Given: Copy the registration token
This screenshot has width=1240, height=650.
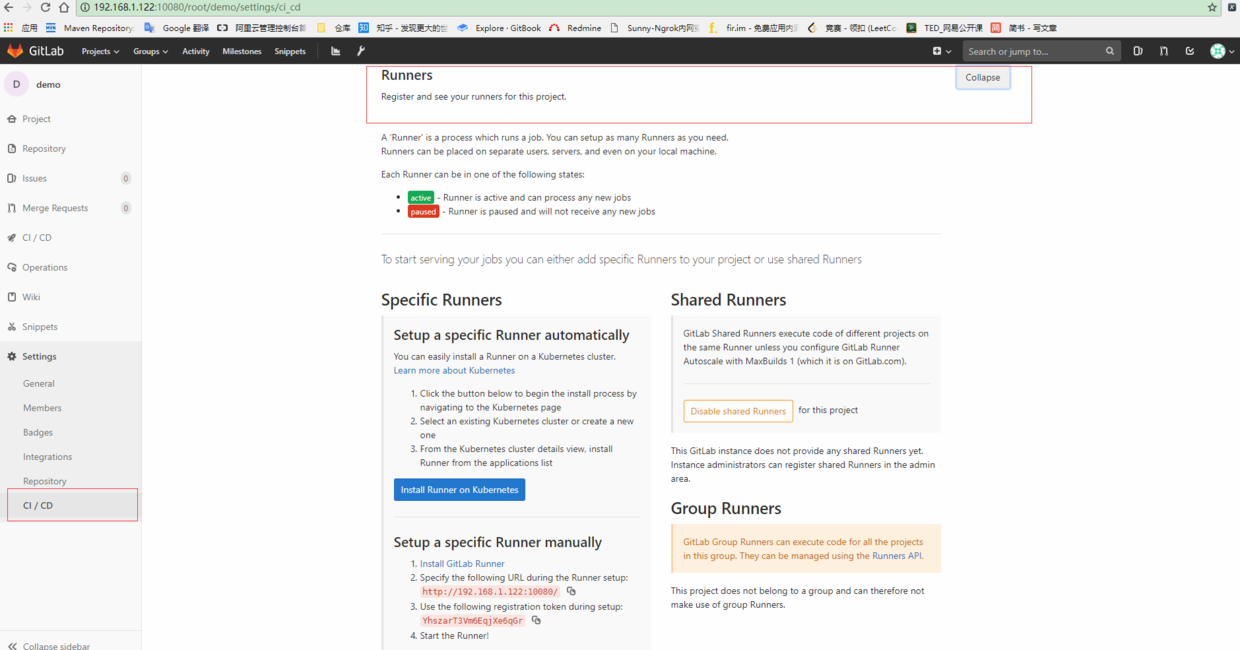Looking at the screenshot, I should [x=536, y=620].
